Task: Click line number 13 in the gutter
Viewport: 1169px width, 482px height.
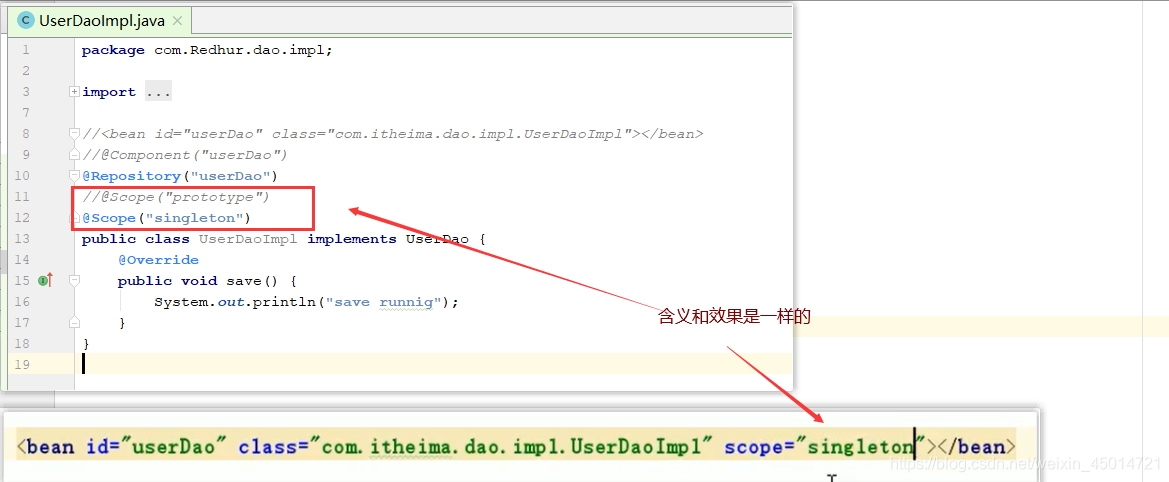Action: pos(22,238)
